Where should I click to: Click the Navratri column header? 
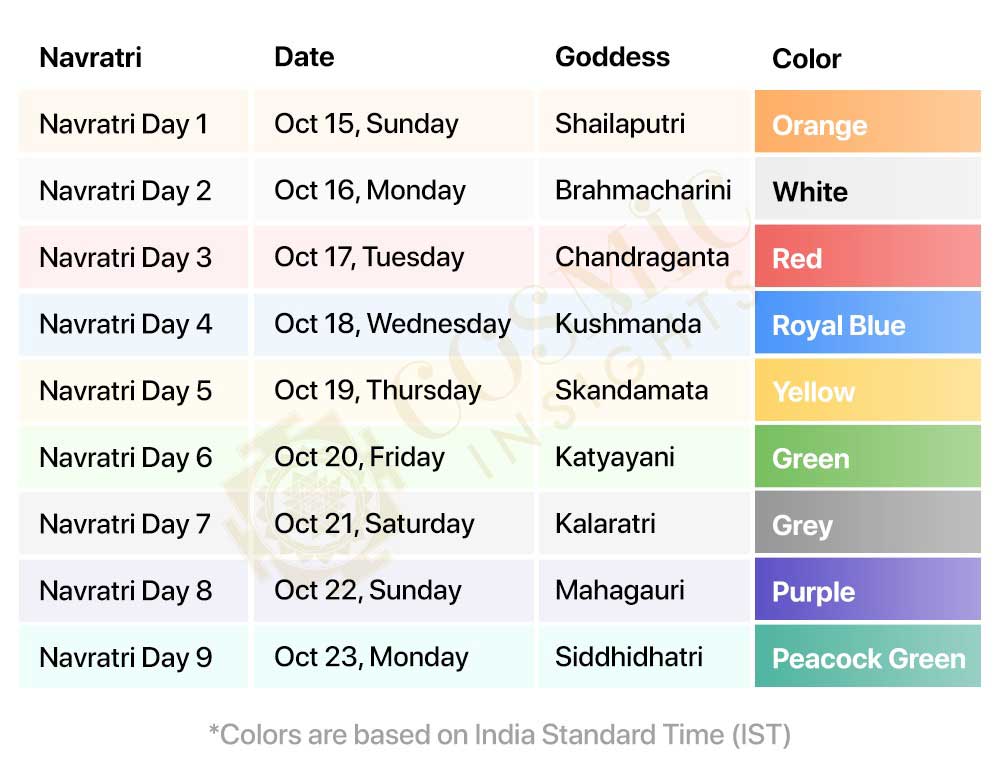[91, 57]
